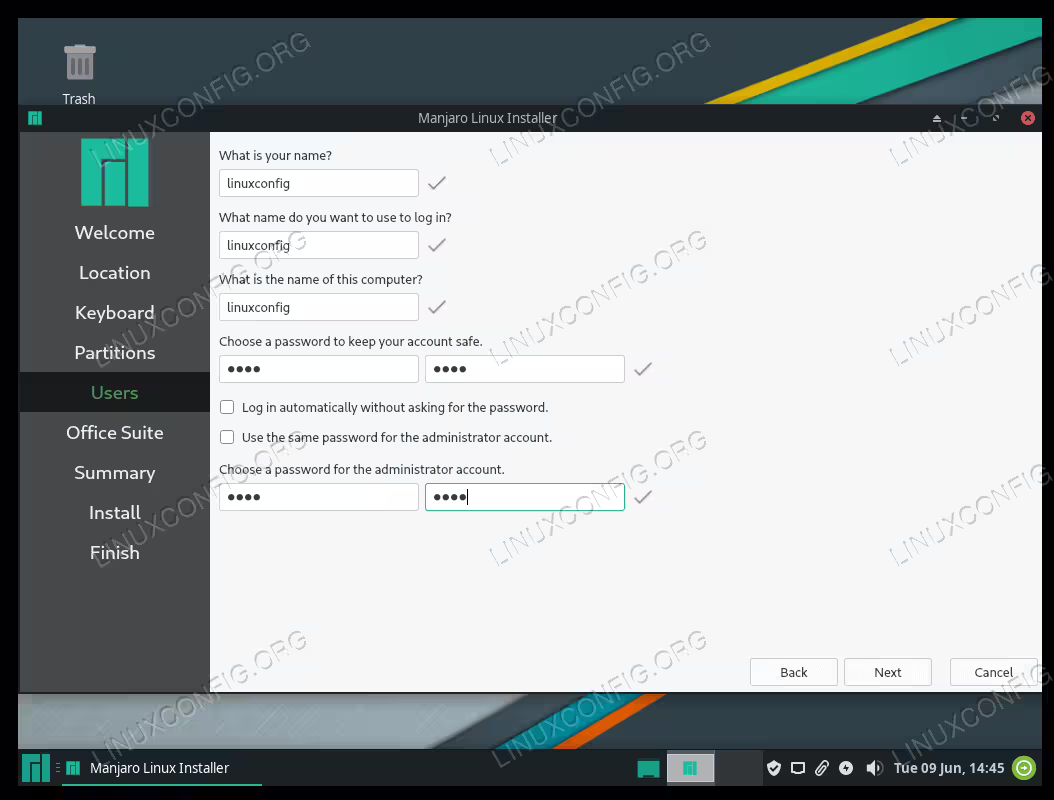Click the 'Use the same password' label text
This screenshot has height=800, width=1054.
397,438
